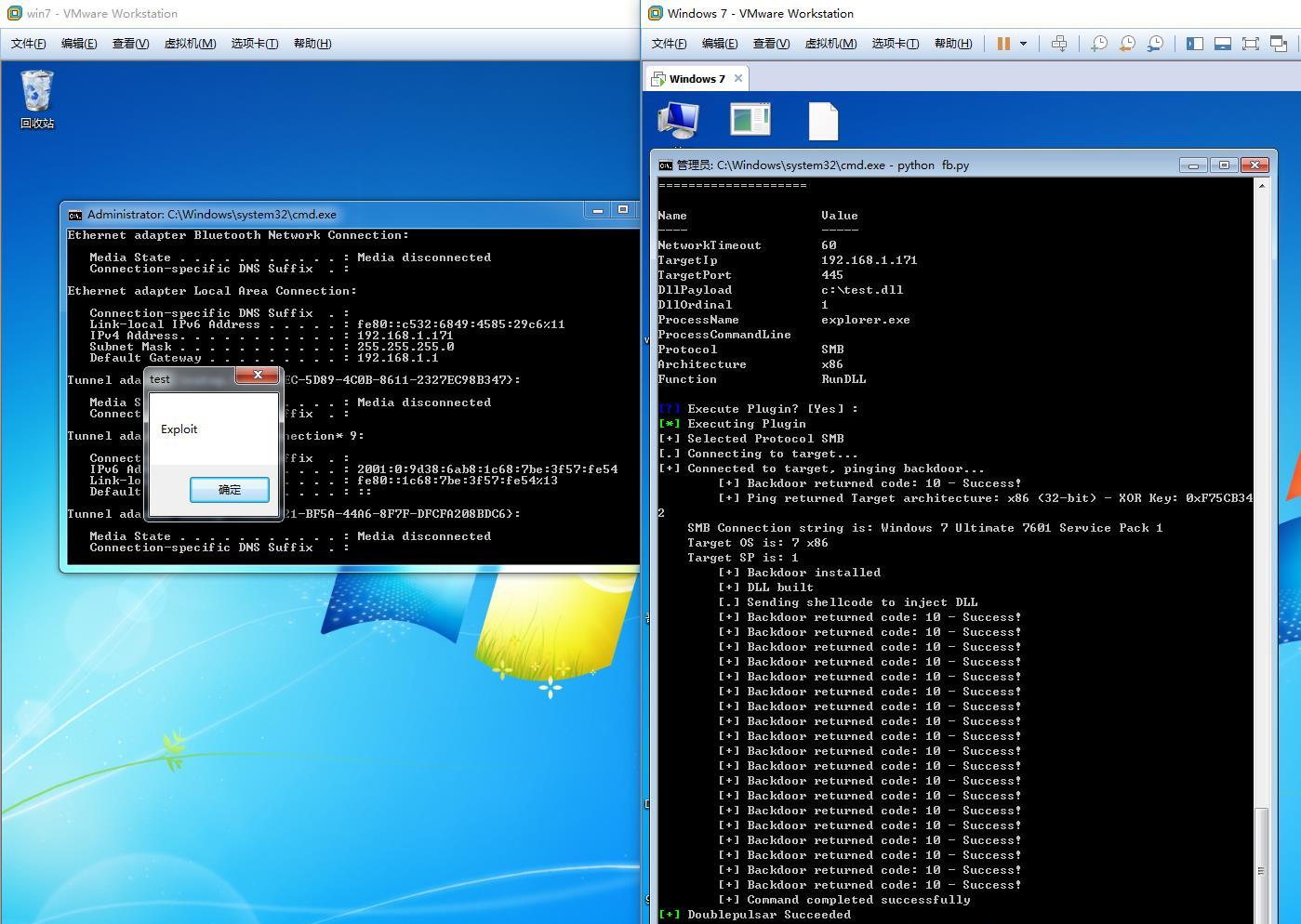Click cmd icon in Administrator cmd title bar
The image size is (1301, 924).
[x=75, y=215]
